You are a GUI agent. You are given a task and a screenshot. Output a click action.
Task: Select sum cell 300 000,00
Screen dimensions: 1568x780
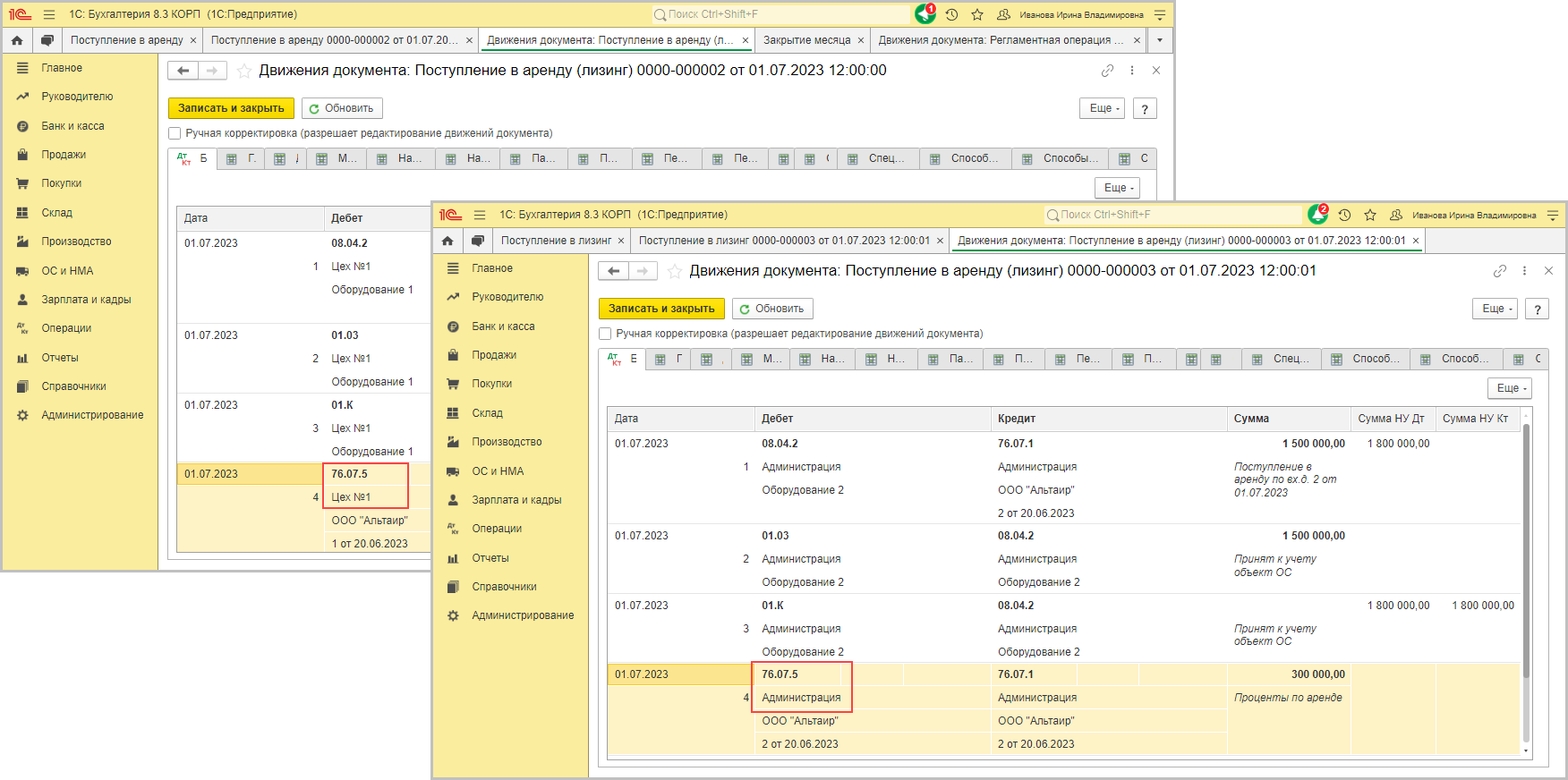[x=1287, y=674]
